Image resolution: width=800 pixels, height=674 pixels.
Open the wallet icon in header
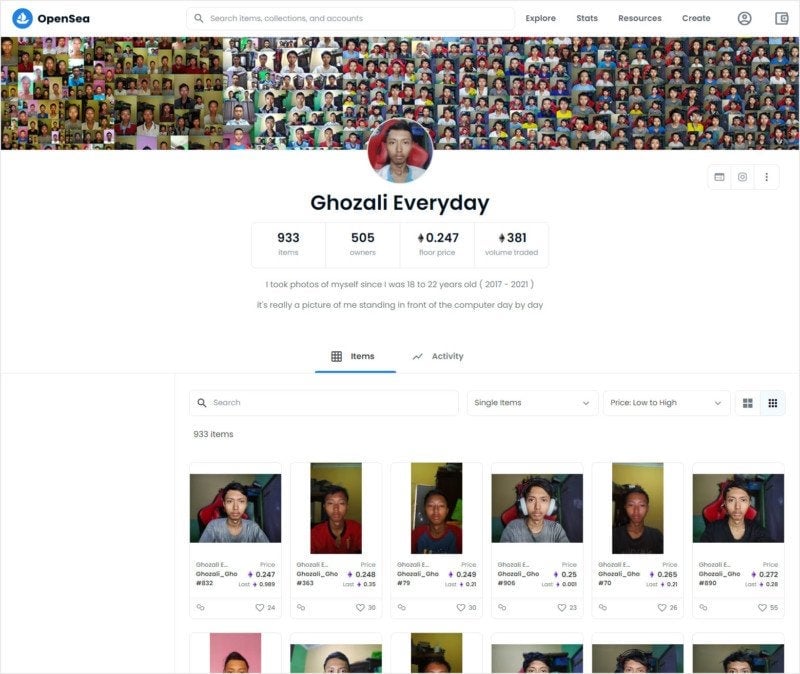[781, 18]
